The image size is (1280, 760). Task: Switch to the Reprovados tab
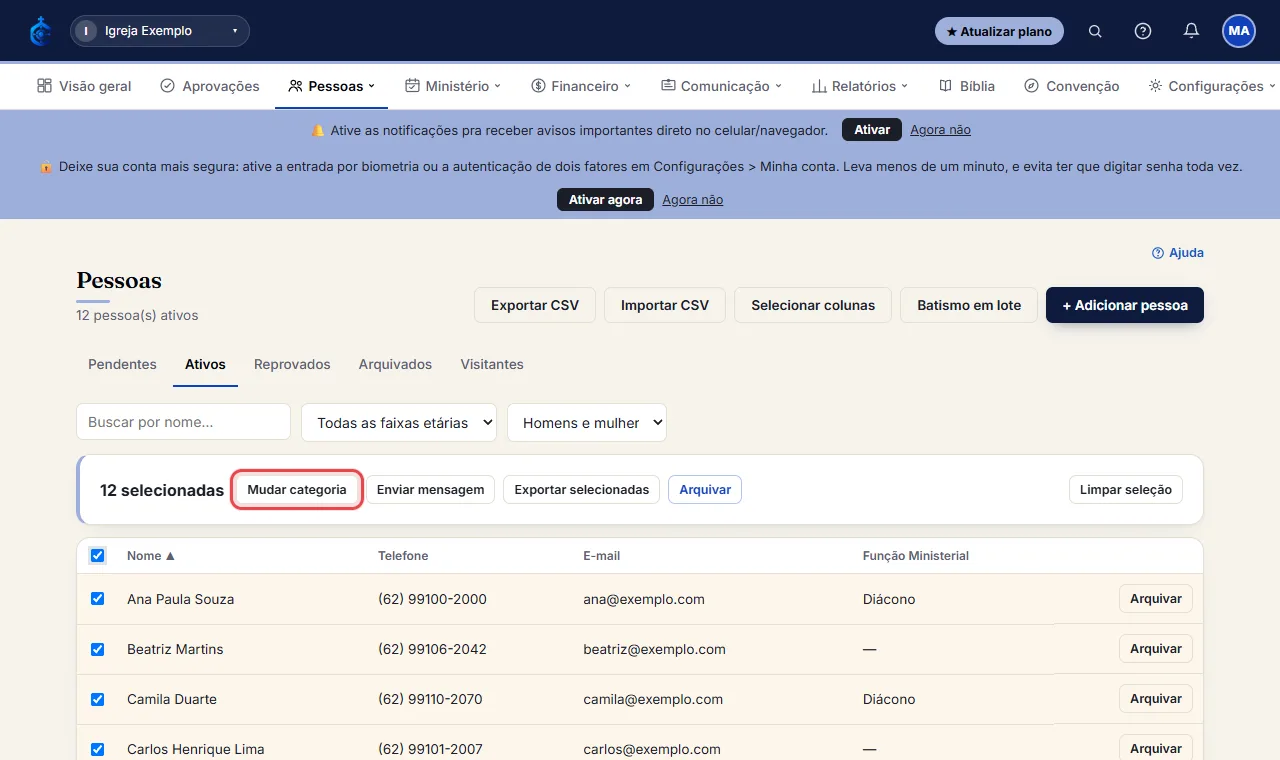292,364
